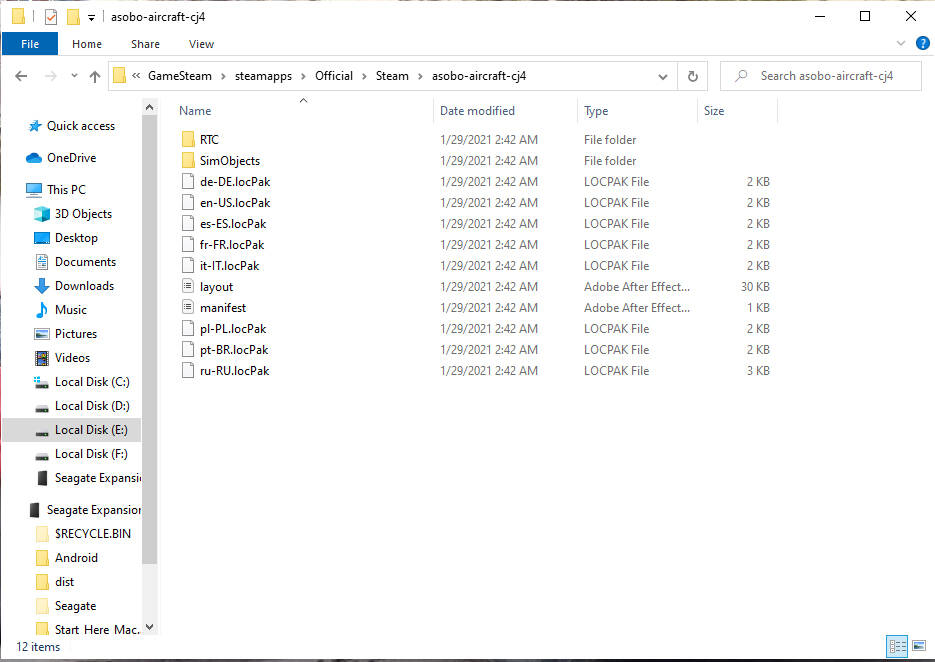Switch to details view icon in status bar

click(897, 646)
